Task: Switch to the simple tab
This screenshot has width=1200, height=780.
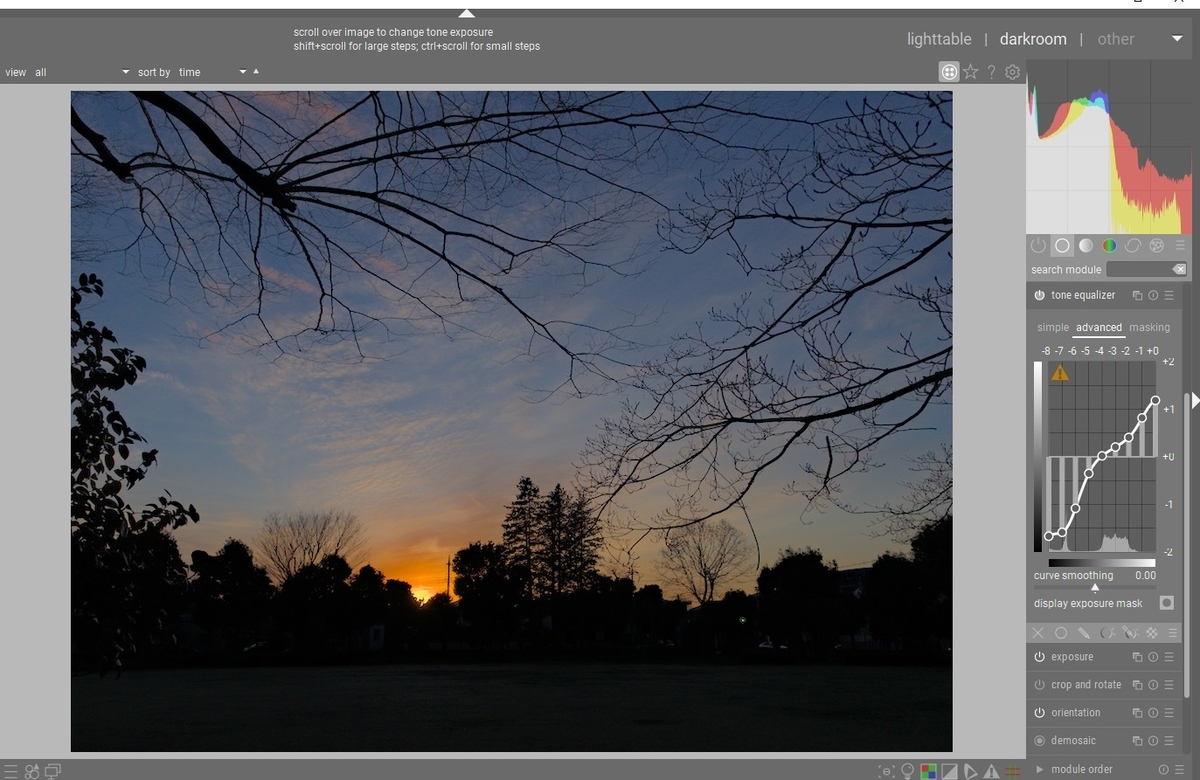Action: (x=1053, y=327)
